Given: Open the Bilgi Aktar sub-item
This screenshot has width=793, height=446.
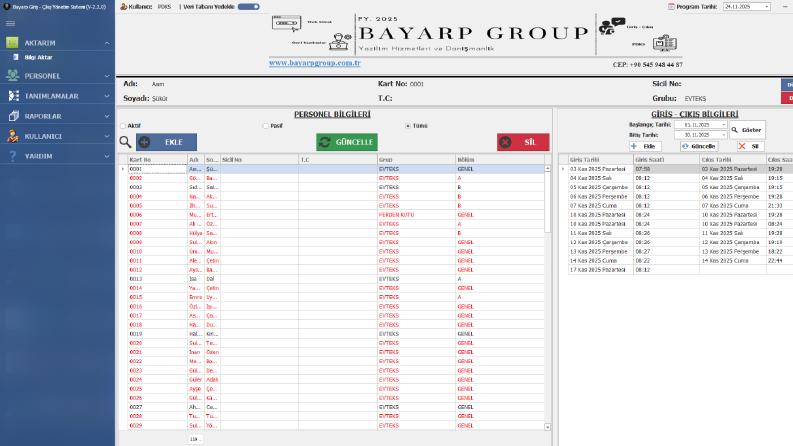Looking at the screenshot, I should (57, 57).
